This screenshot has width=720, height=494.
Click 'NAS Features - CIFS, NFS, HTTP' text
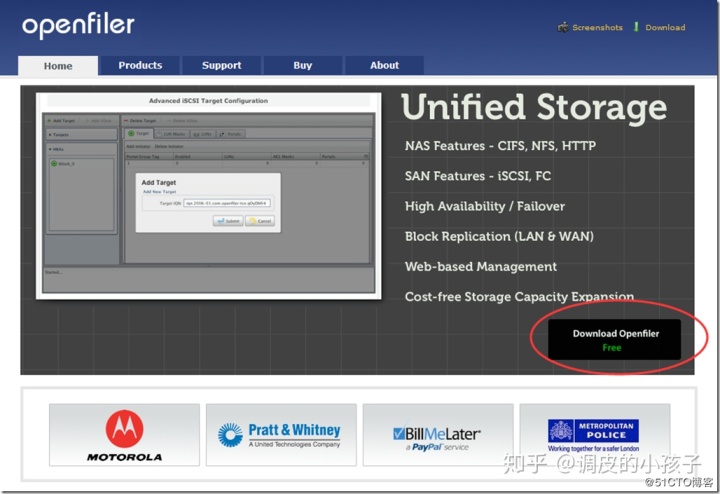(x=500, y=146)
